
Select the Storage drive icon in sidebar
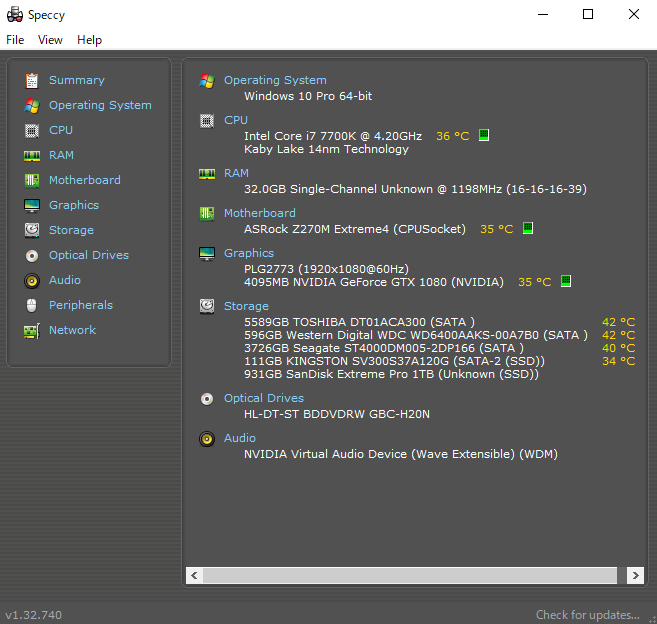pyautogui.click(x=32, y=230)
